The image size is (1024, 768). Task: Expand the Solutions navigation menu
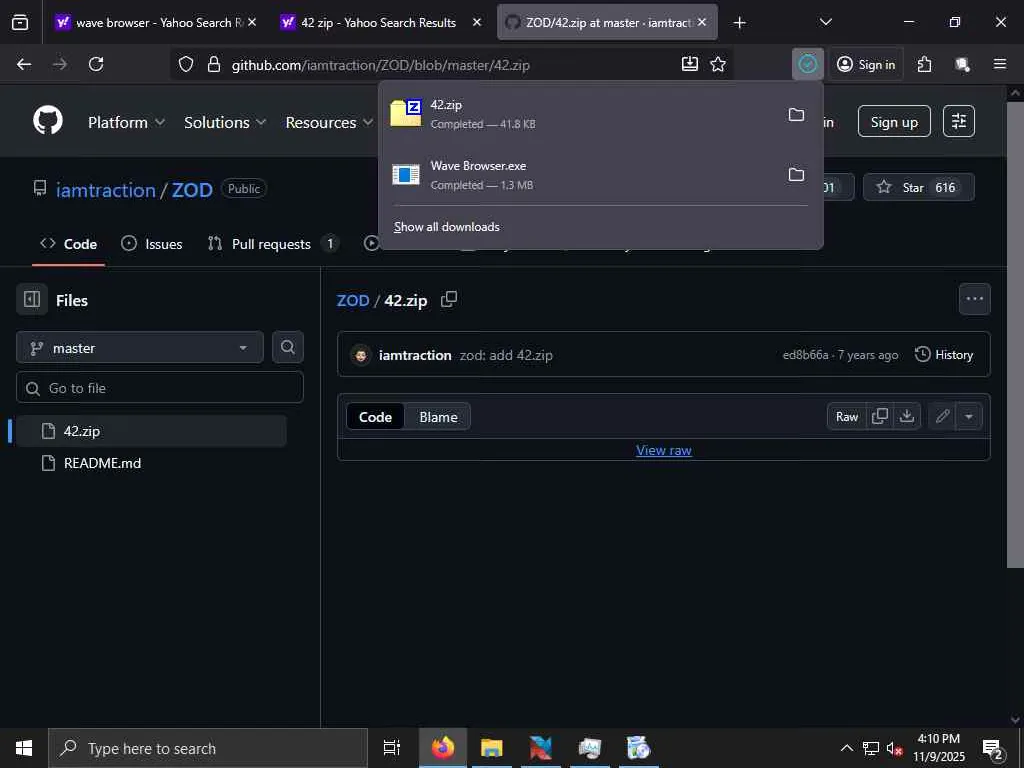tap(225, 122)
